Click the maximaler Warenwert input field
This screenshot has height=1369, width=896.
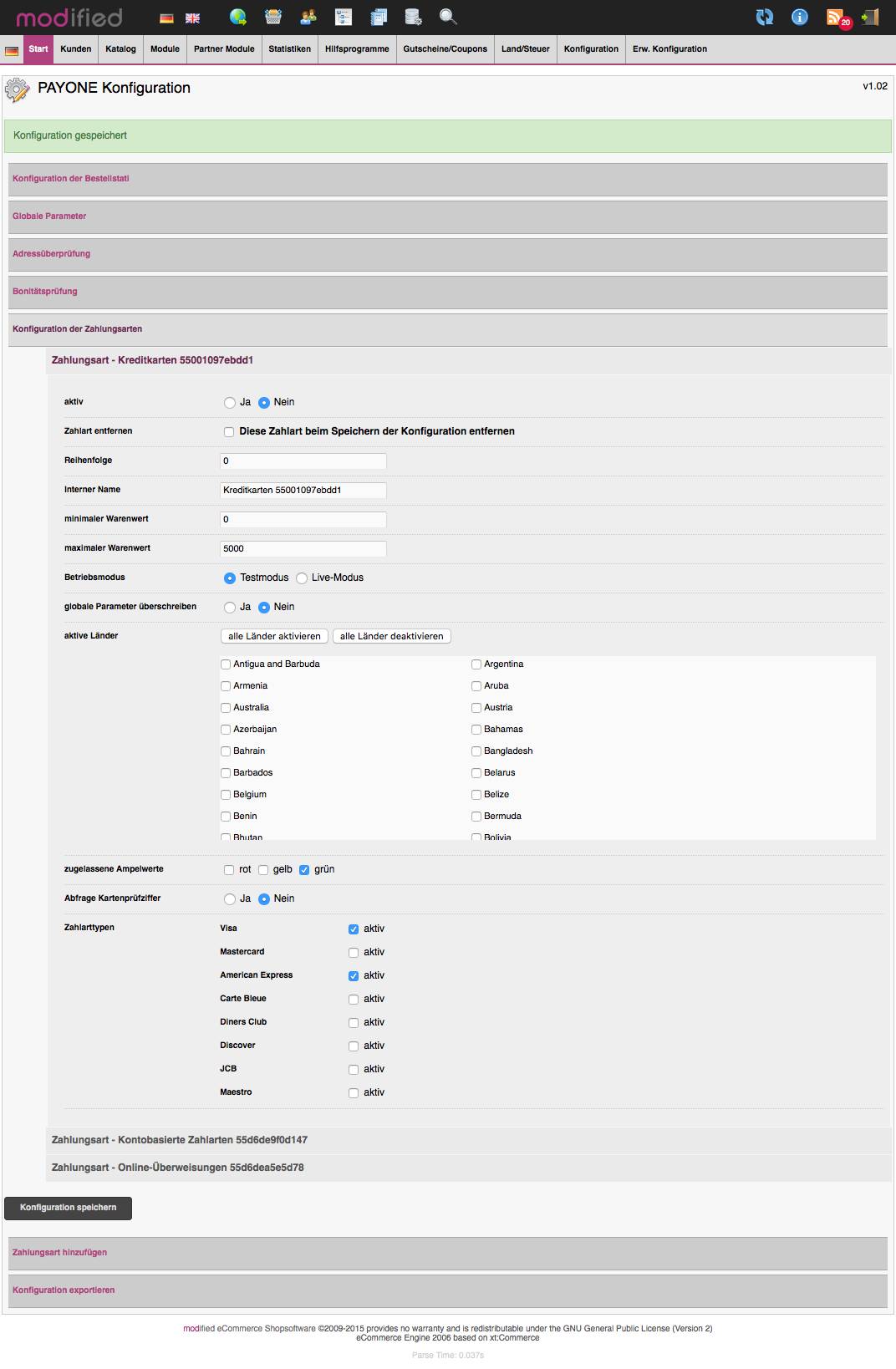[303, 549]
